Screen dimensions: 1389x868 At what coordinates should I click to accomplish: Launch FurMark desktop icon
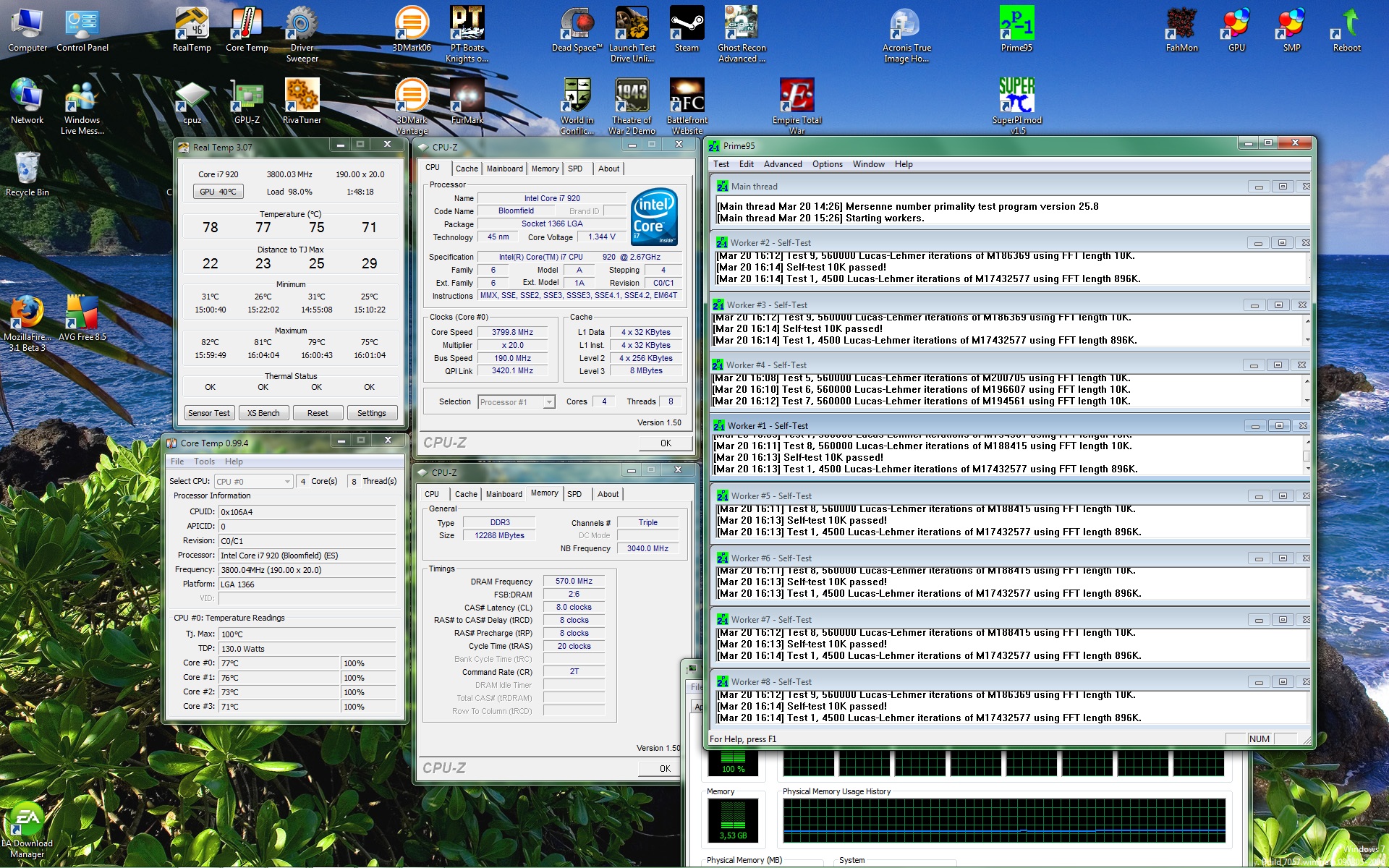click(467, 102)
